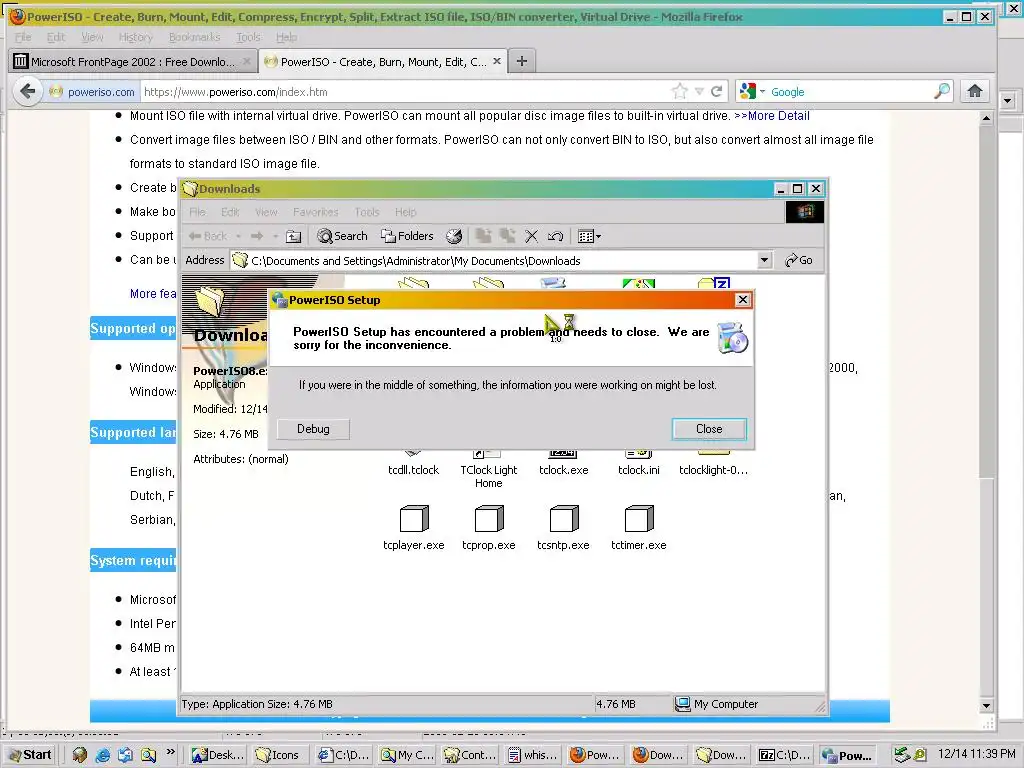The image size is (1024, 768).
Task: Switch to Desk... taskbar button
Action: point(218,755)
